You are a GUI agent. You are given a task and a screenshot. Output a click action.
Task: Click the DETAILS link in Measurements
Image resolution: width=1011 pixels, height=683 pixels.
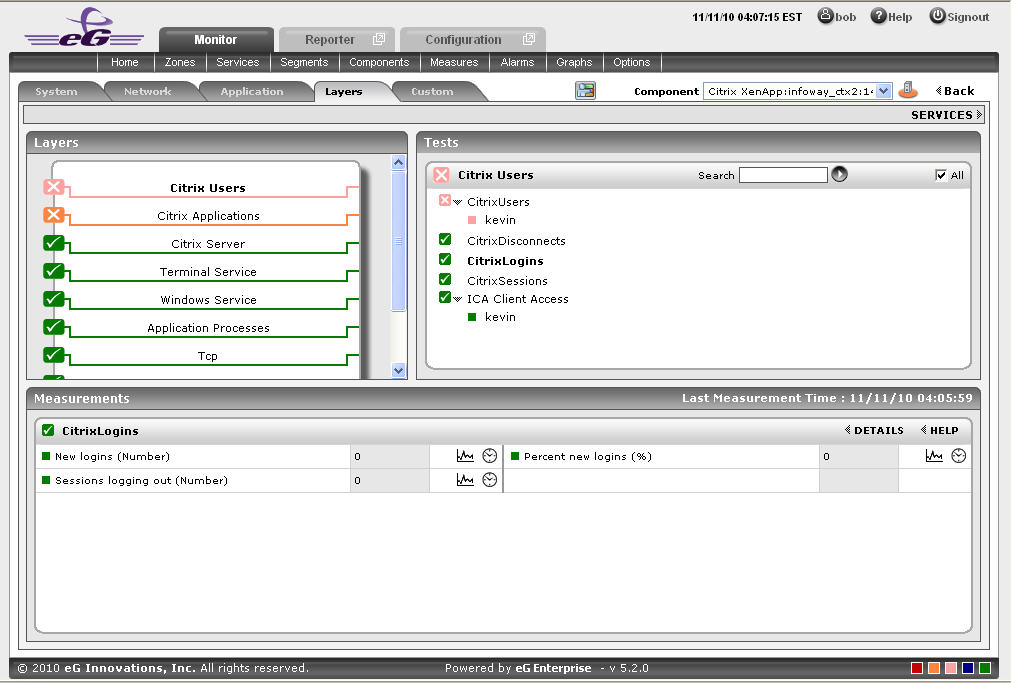point(874,430)
